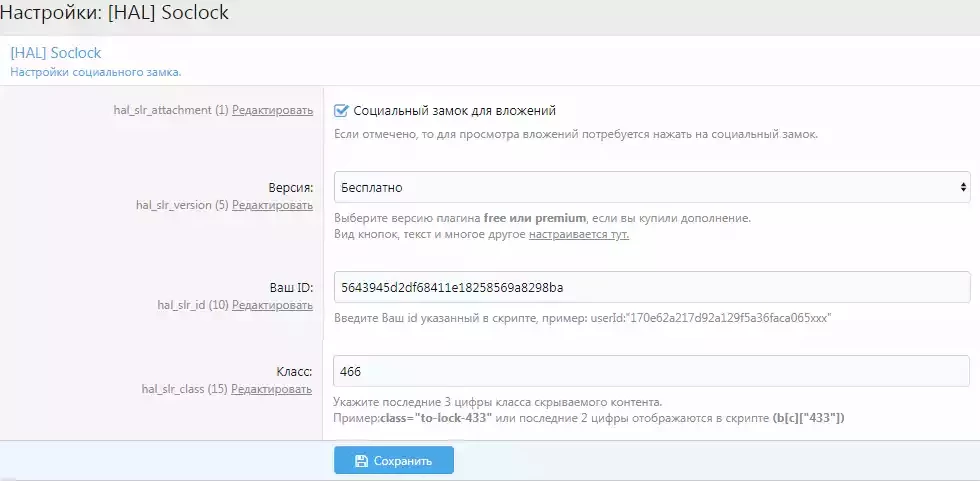Click the Социальный замок для вложений label
The image size is (980, 481).
tap(454, 111)
